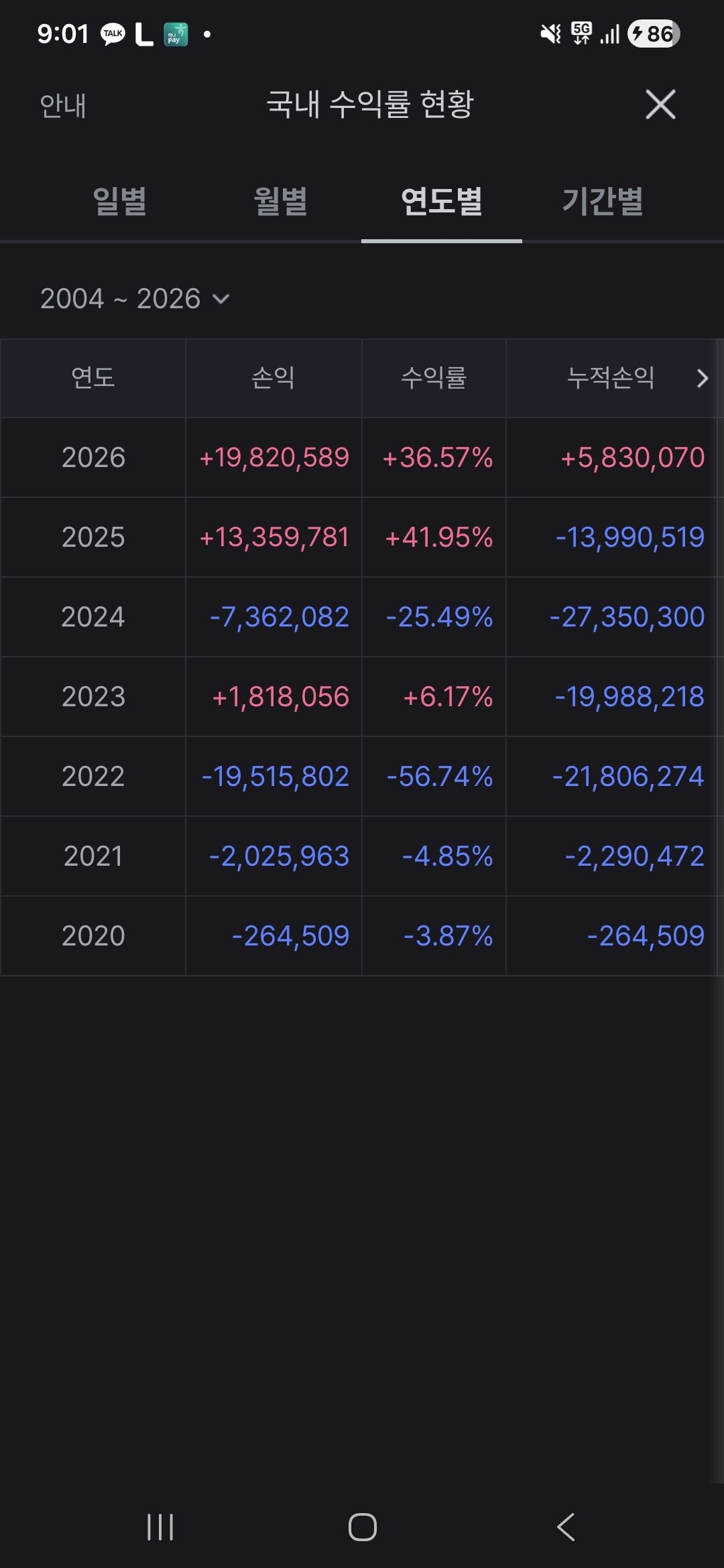The height and width of the screenshot is (1568, 724).
Task: Tap the 손익 column header
Action: 274,378
